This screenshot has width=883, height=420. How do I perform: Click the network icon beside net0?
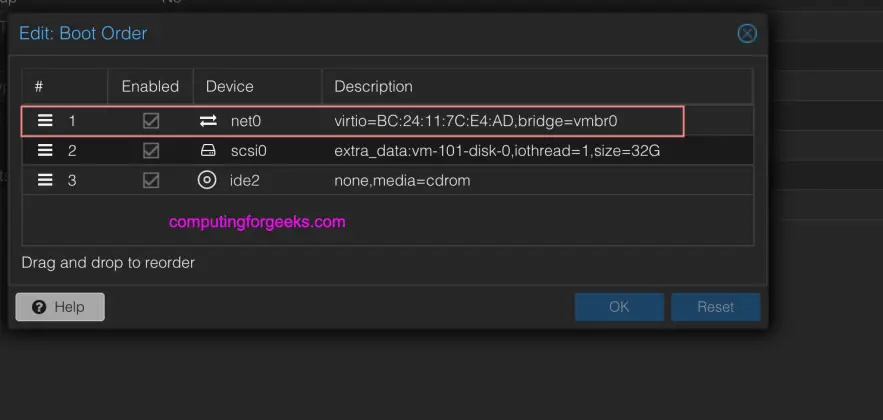(x=208, y=121)
